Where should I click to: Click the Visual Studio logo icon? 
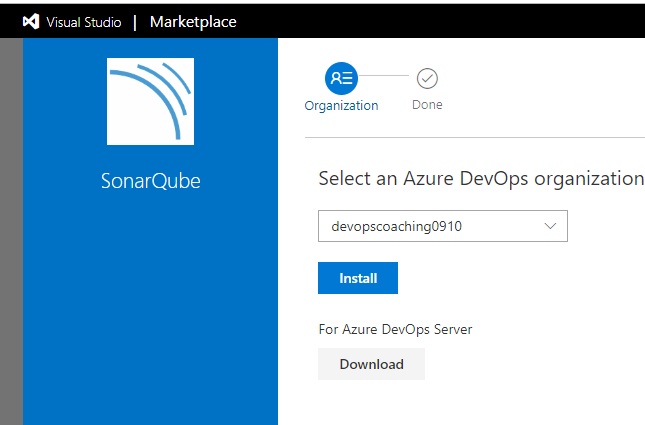[31, 21]
